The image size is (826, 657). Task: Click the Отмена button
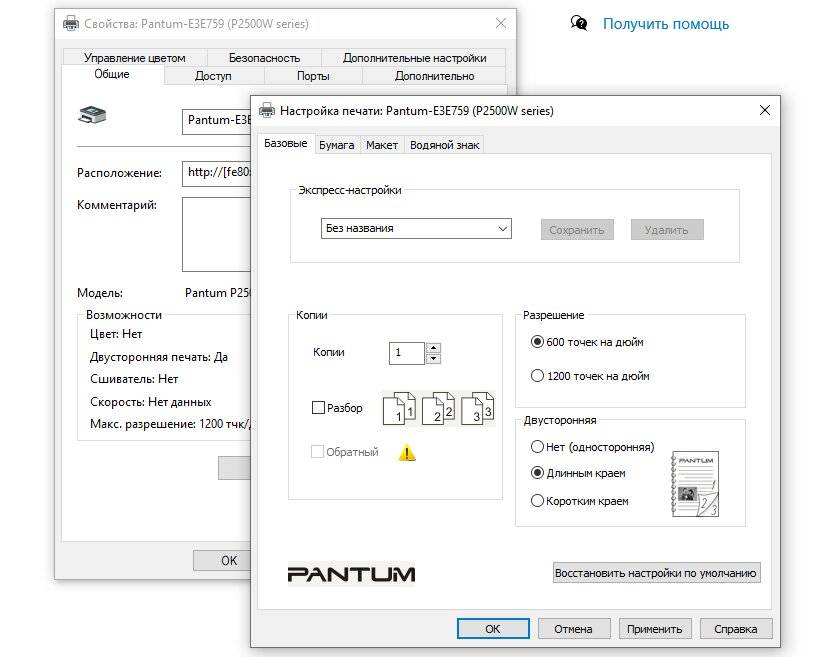click(574, 629)
